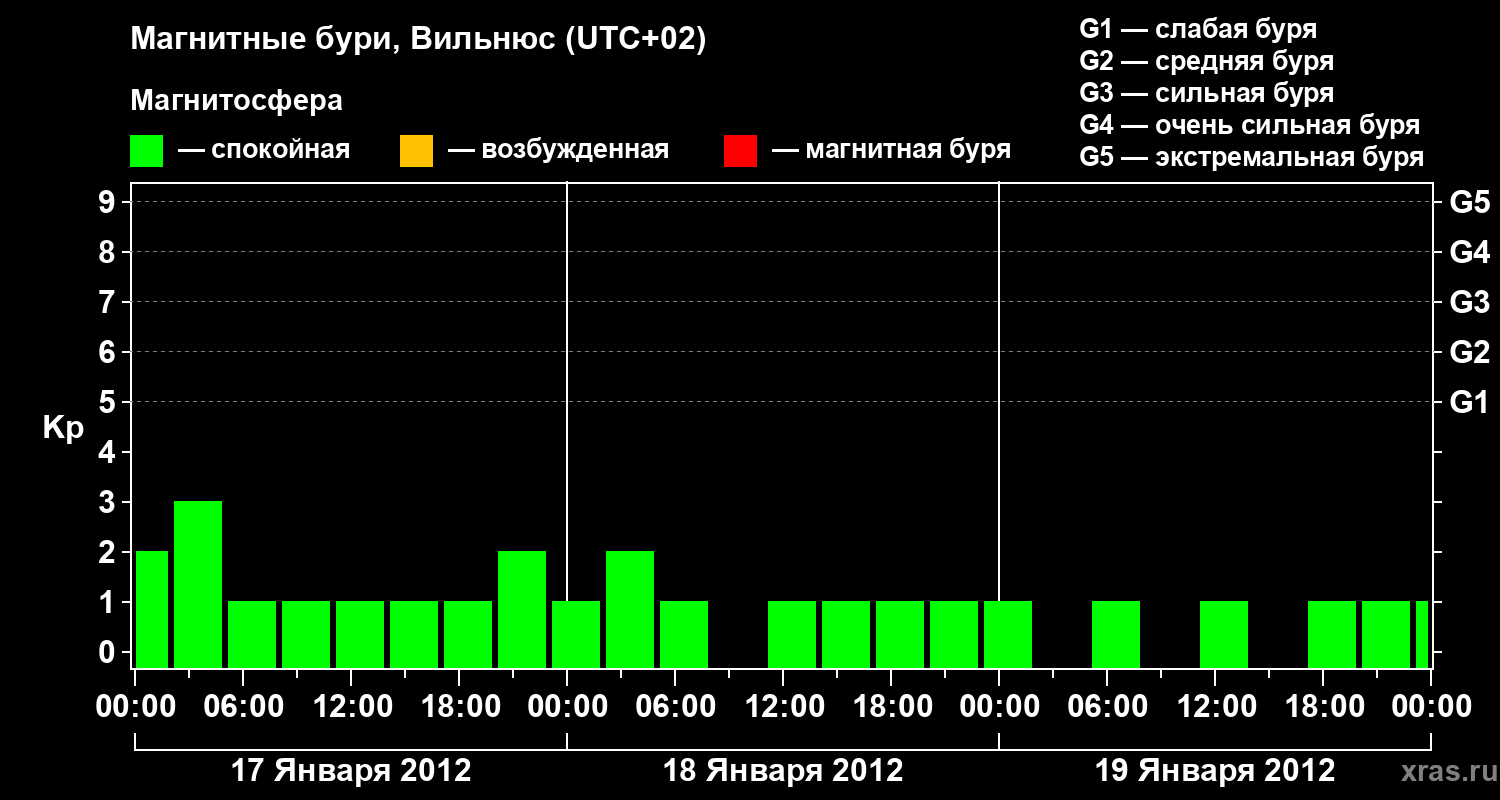
Task: Click the orange 'возбужденная' legend swatch
Action: coord(416,151)
